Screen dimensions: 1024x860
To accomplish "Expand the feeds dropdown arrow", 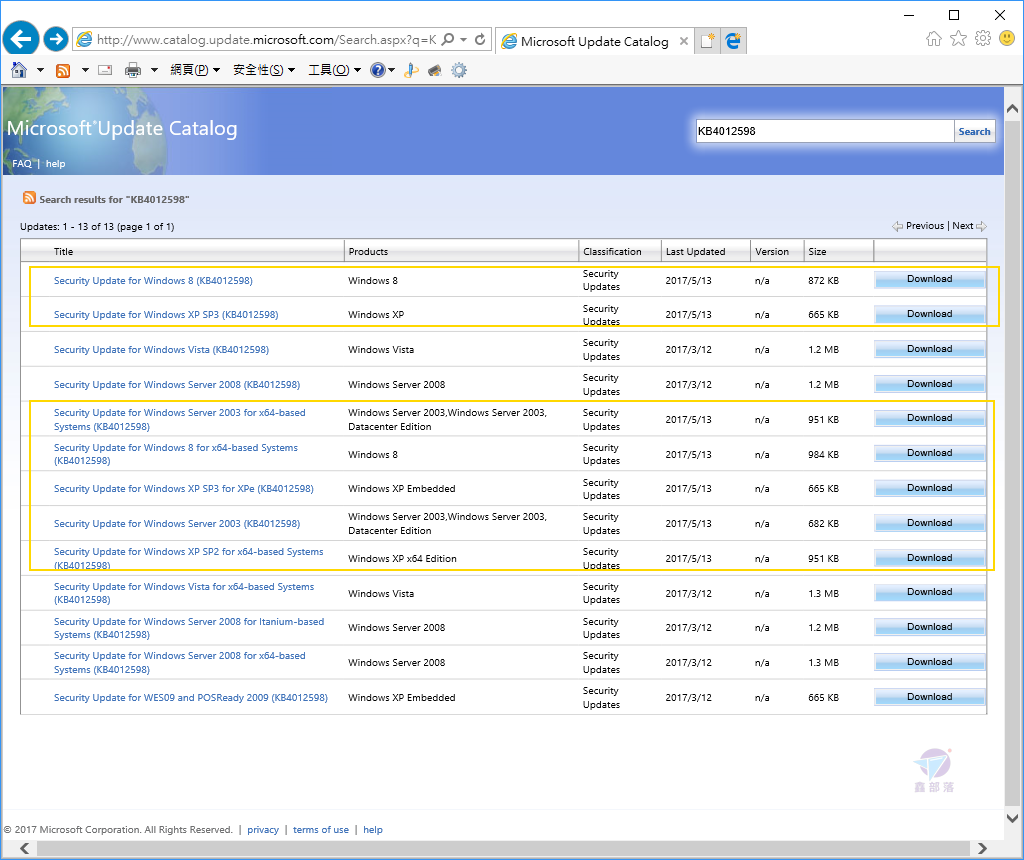I will click(85, 70).
